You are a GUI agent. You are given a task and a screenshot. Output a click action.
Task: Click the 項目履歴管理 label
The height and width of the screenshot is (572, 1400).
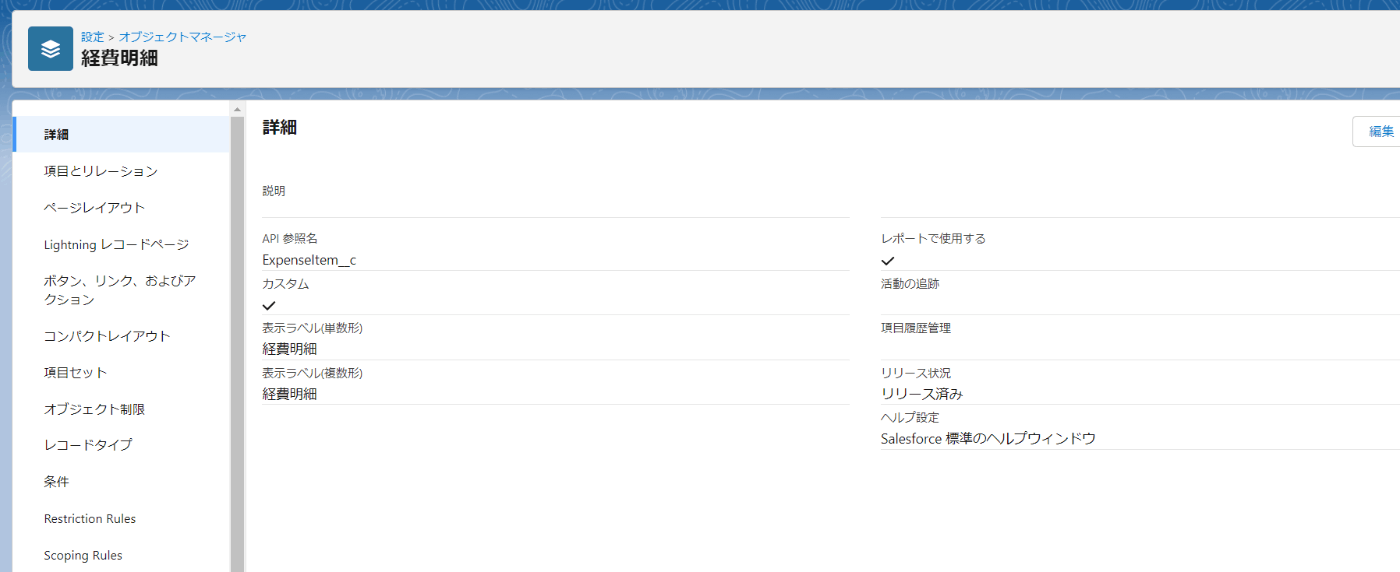point(916,328)
